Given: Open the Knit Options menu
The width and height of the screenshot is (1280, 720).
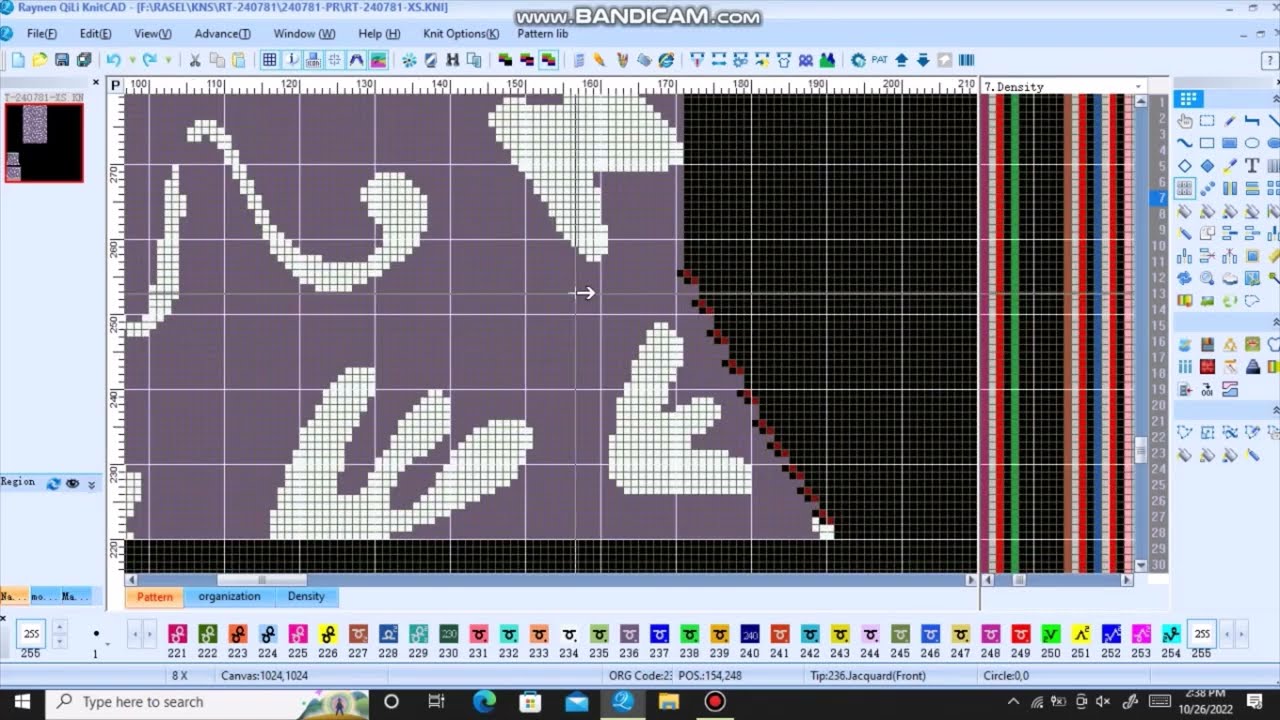Looking at the screenshot, I should [x=461, y=33].
